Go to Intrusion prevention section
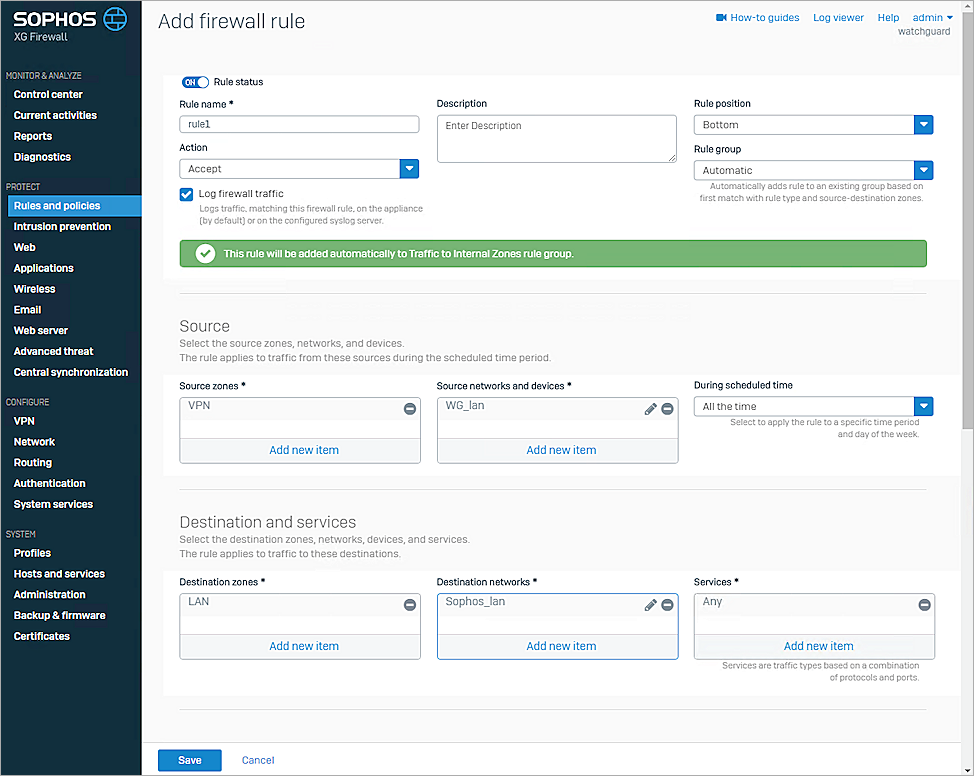 (63, 226)
